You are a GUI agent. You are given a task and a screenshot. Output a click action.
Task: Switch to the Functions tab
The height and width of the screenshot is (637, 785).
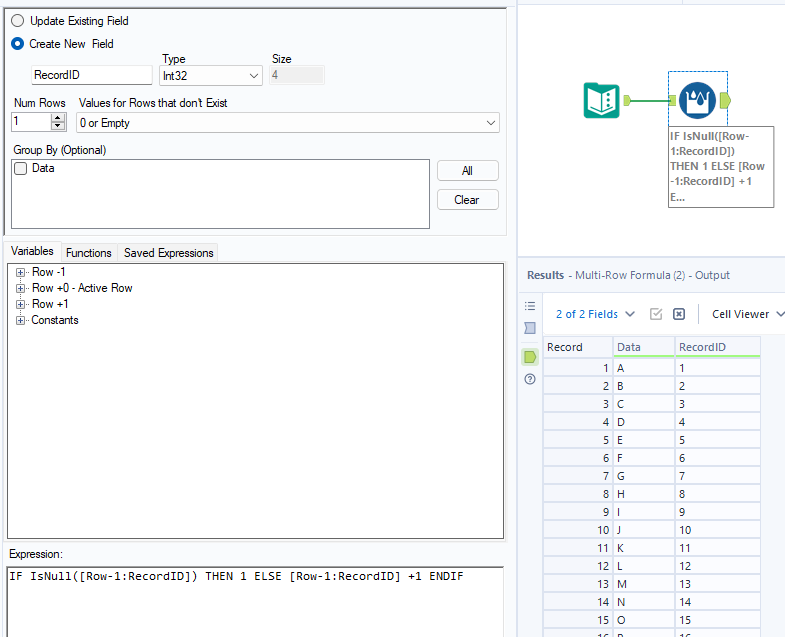click(x=89, y=253)
